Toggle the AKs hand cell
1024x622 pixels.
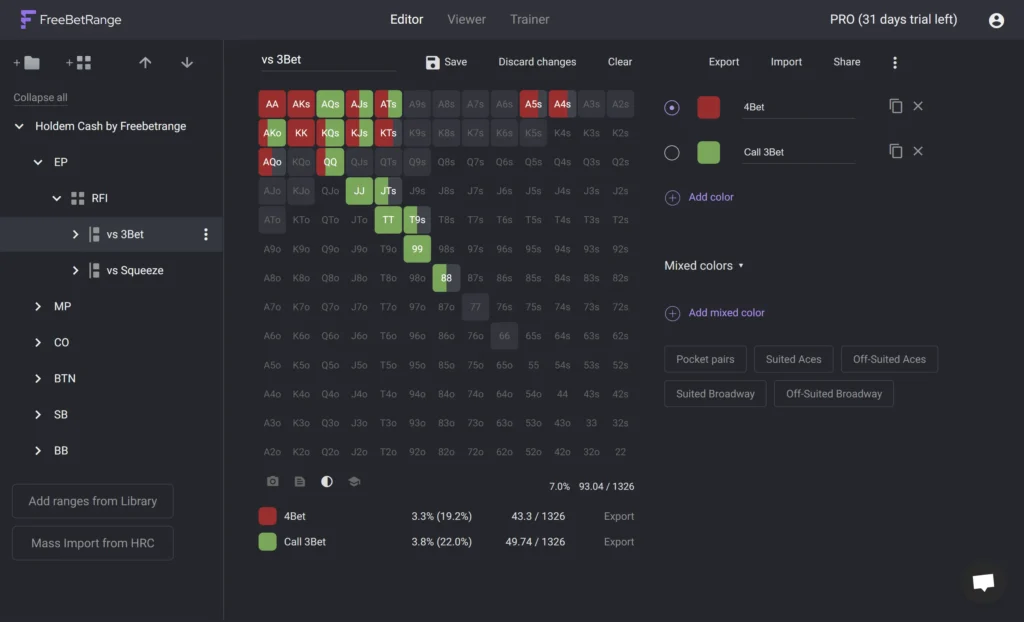pos(301,104)
